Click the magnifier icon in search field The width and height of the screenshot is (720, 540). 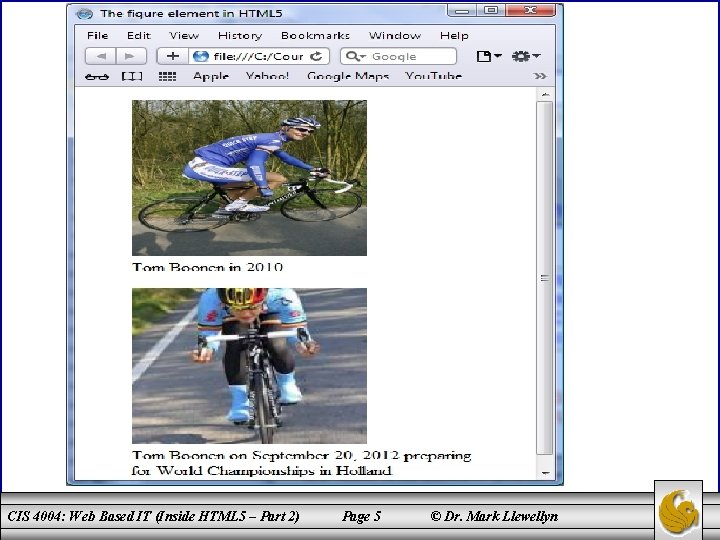tap(353, 56)
